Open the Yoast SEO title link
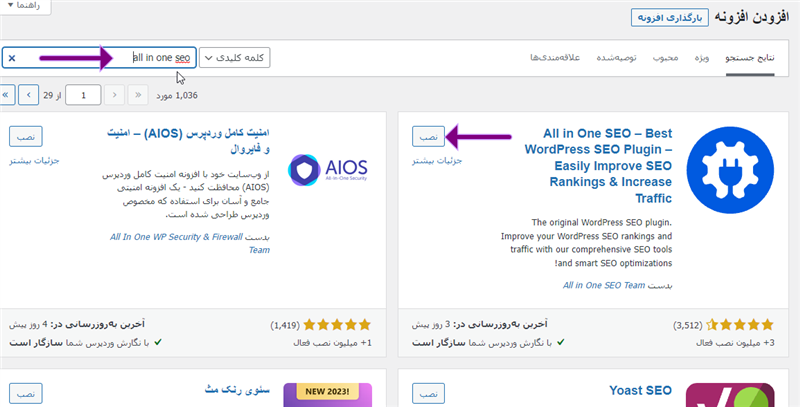 [x=640, y=391]
